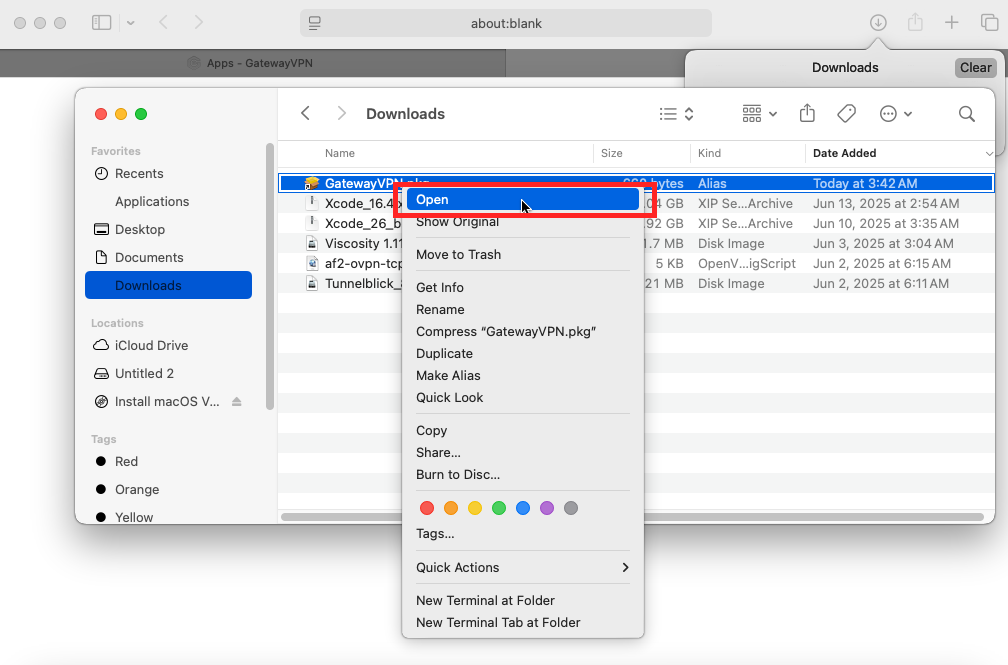Open Safari sidebar options chevron

(x=130, y=23)
